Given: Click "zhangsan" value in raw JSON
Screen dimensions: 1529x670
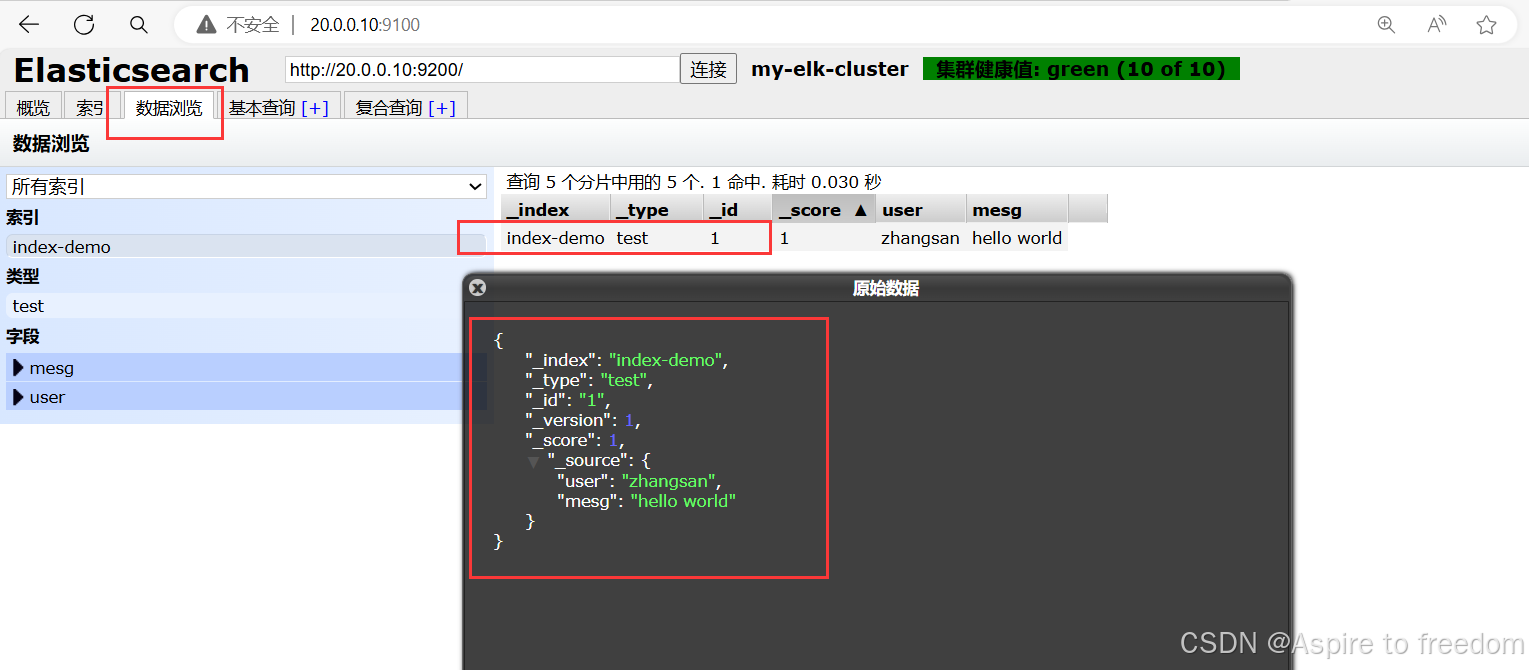Looking at the screenshot, I should [x=668, y=481].
